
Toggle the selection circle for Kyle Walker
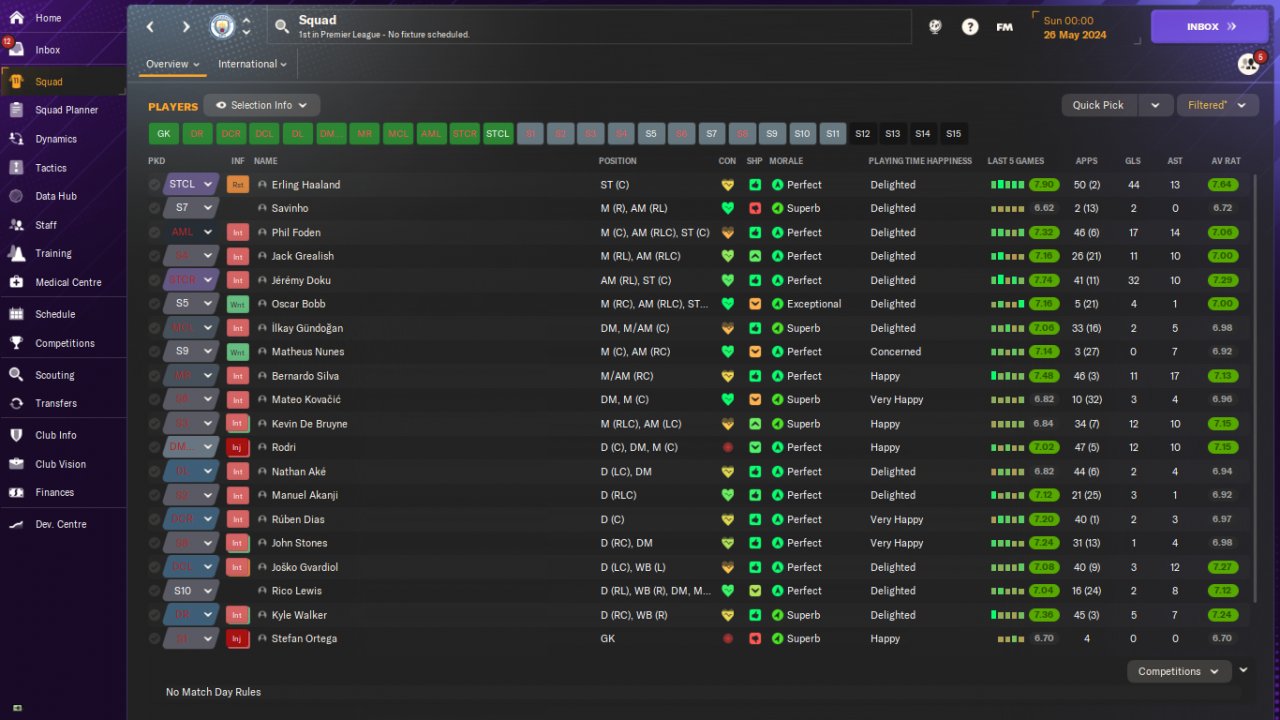coord(154,615)
